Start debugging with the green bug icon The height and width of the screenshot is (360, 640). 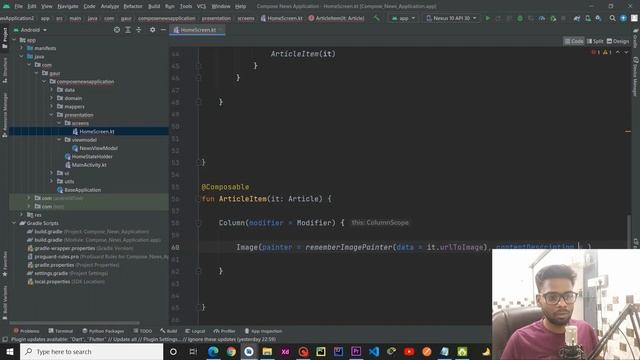point(520,18)
